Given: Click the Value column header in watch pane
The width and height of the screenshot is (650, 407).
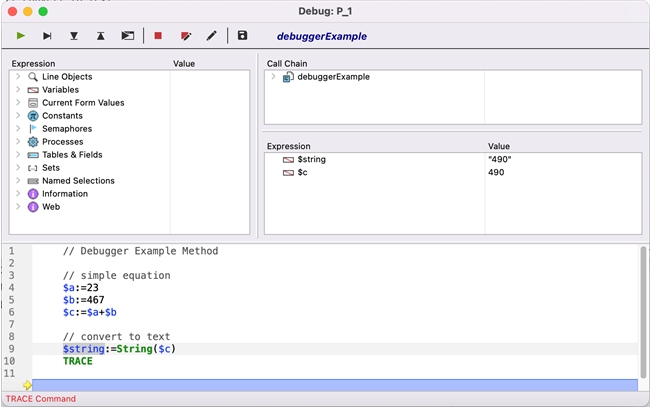Looking at the screenshot, I should [498, 146].
